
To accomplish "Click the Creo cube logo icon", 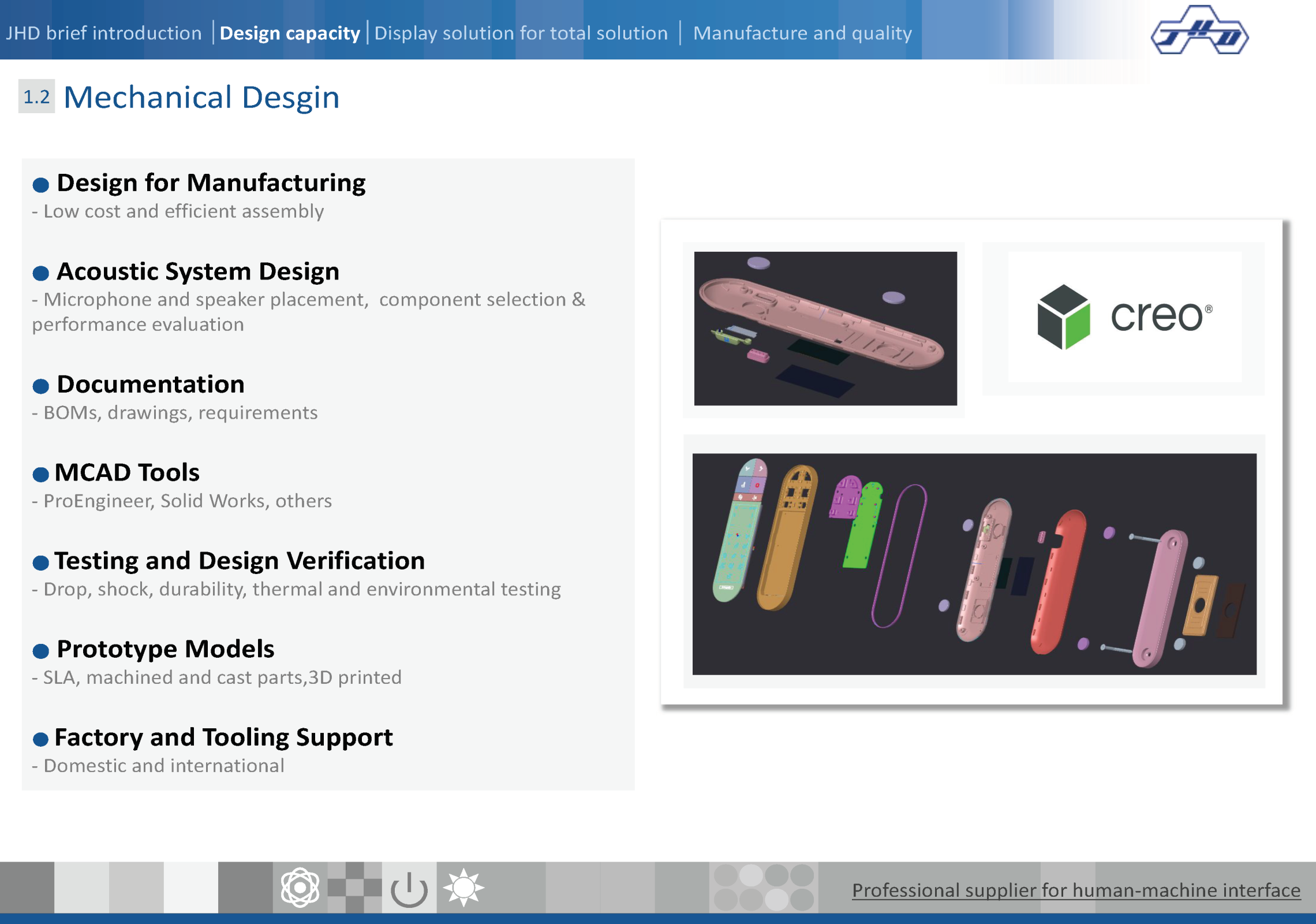I will [x=1063, y=316].
